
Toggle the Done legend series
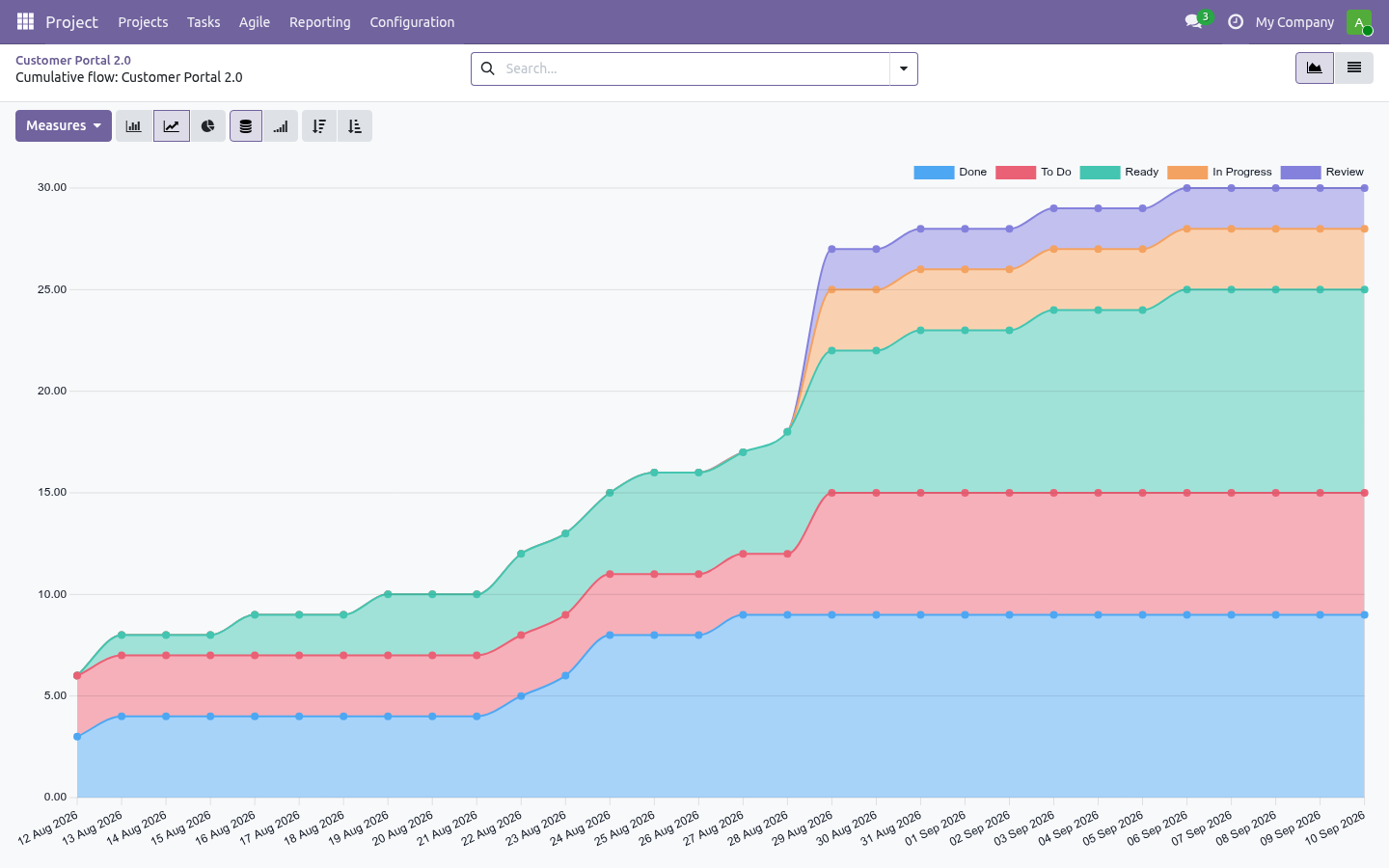[950, 172]
